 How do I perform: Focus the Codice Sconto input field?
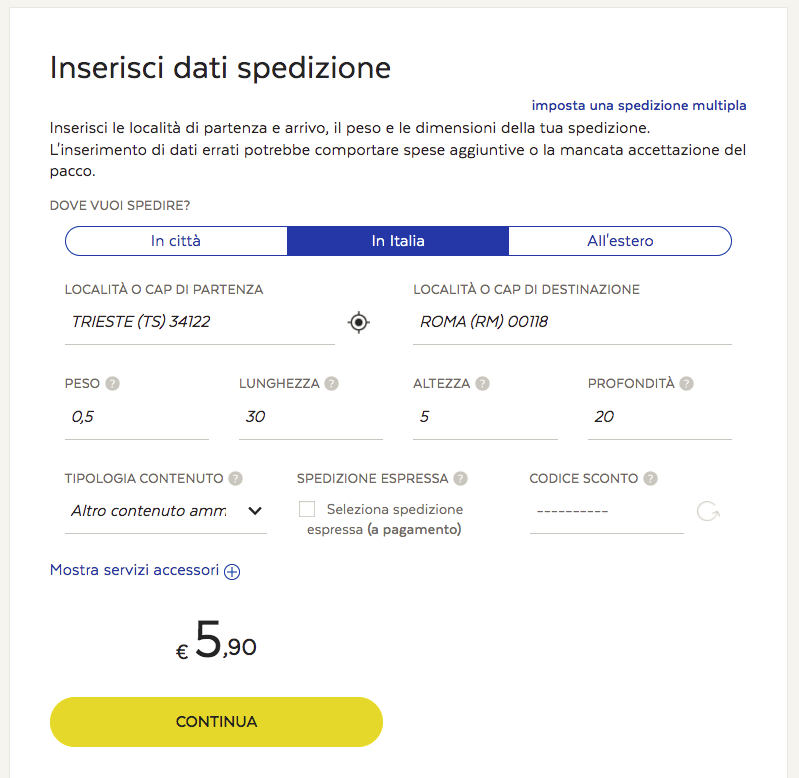606,511
